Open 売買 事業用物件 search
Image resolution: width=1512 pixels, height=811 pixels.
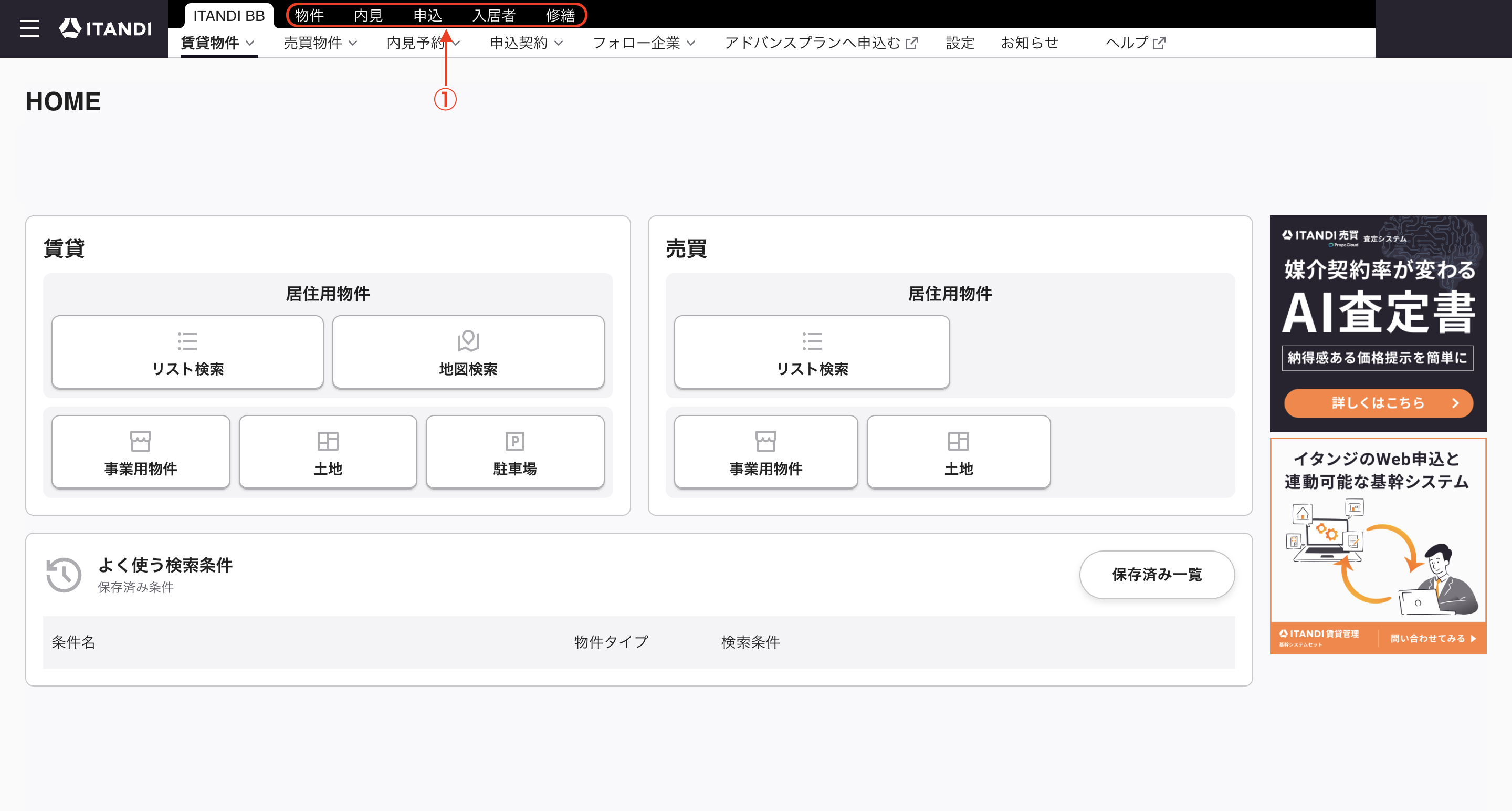[766, 452]
